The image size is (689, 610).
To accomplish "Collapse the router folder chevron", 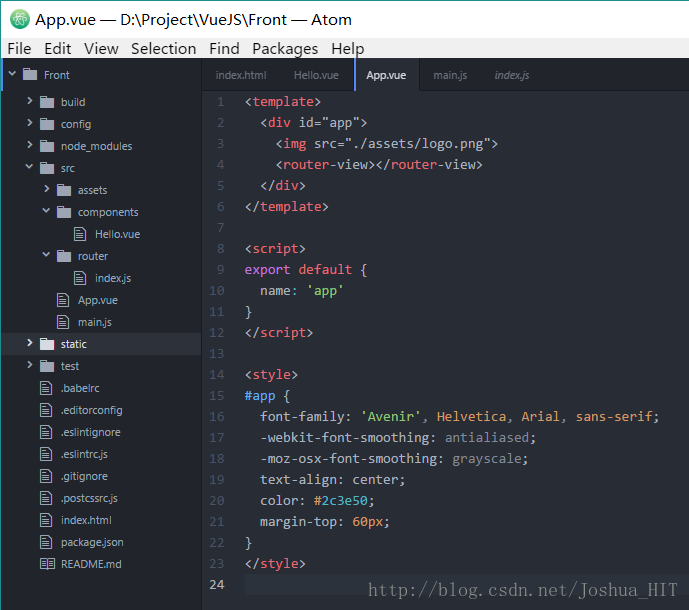I will pyautogui.click(x=46, y=255).
